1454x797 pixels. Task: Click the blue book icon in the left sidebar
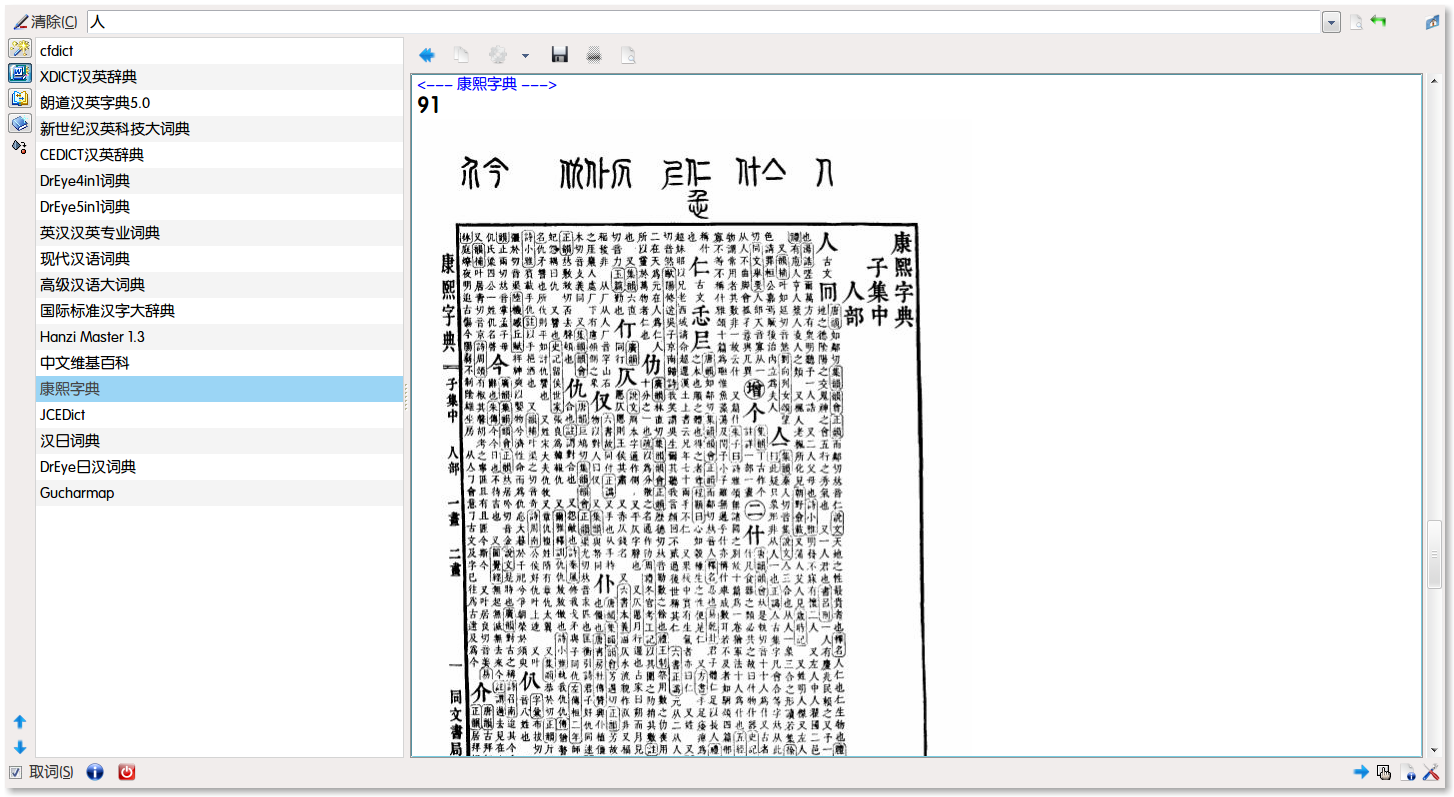tap(19, 123)
